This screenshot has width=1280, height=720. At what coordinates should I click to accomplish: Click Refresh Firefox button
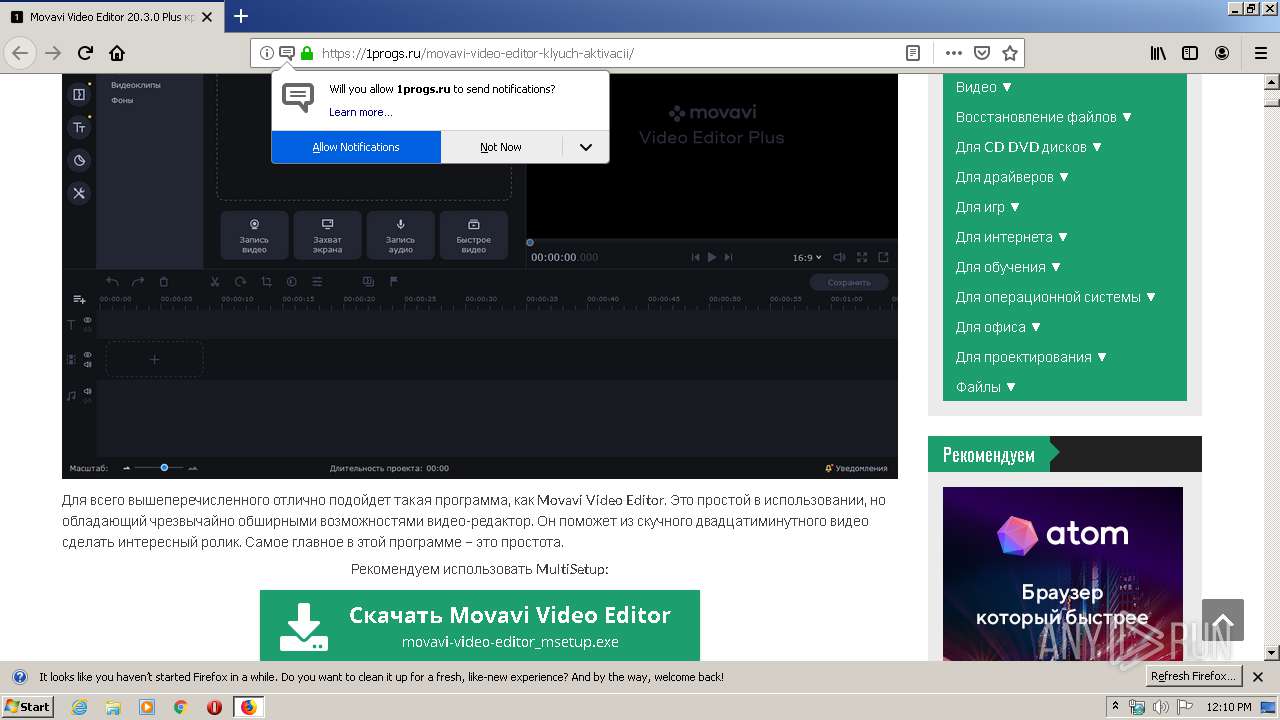[1194, 676]
